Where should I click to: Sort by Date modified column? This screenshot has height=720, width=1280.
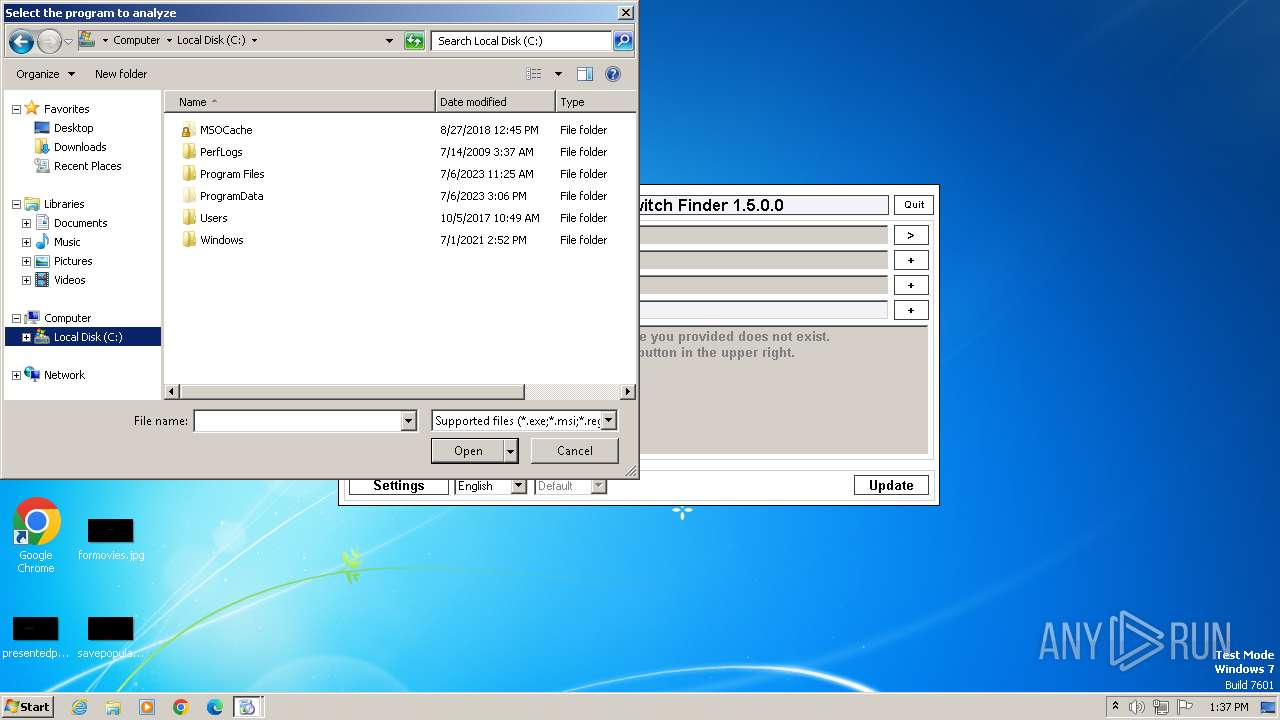point(495,102)
